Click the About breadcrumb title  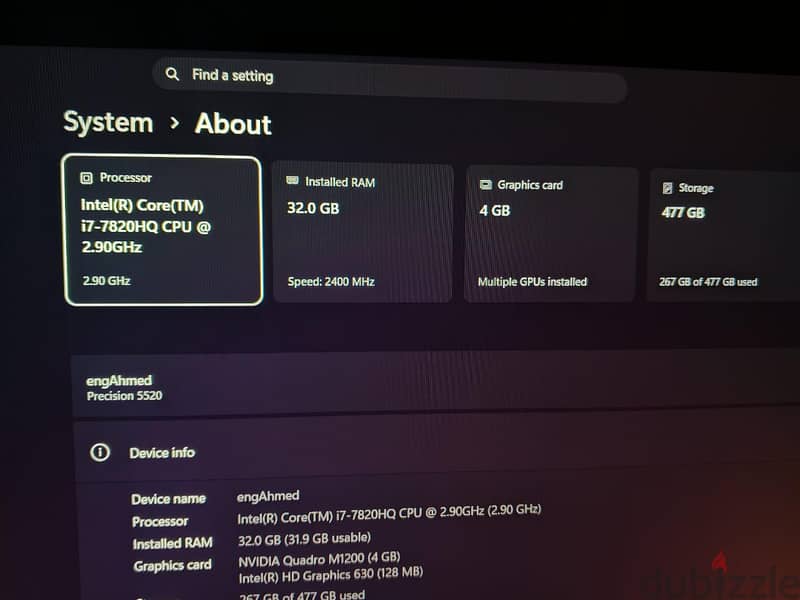pos(233,124)
